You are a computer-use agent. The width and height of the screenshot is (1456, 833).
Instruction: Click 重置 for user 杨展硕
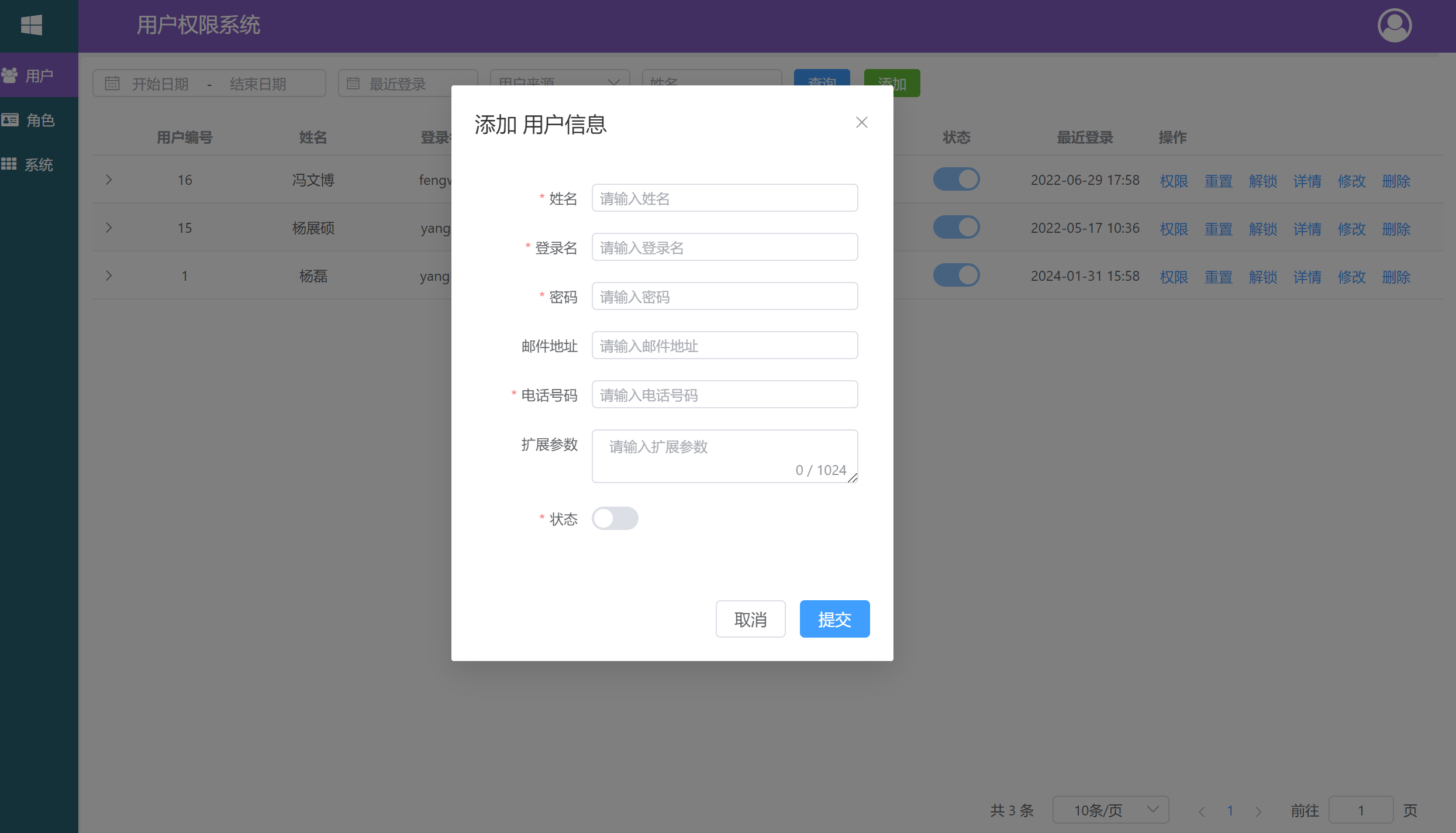1218,229
